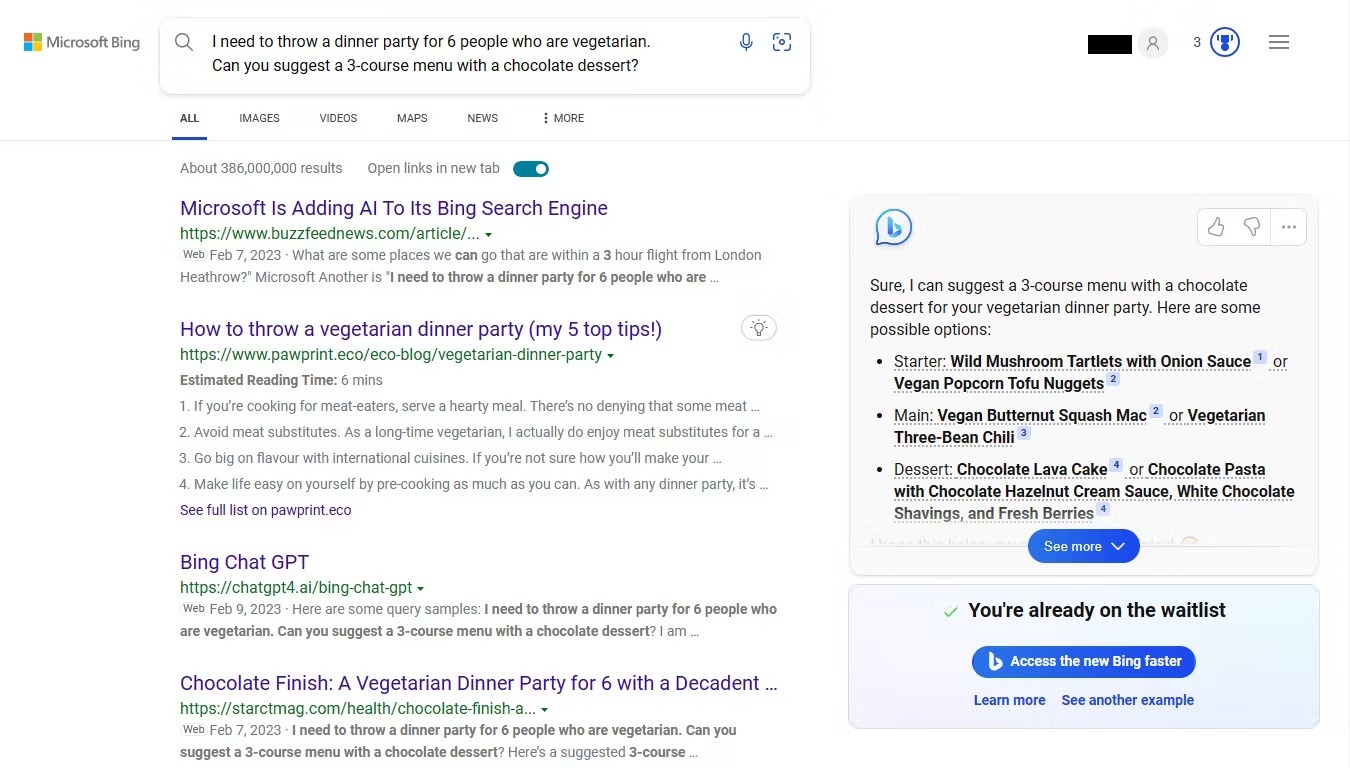
Task: Switch to the NEWS tab
Action: pos(482,118)
